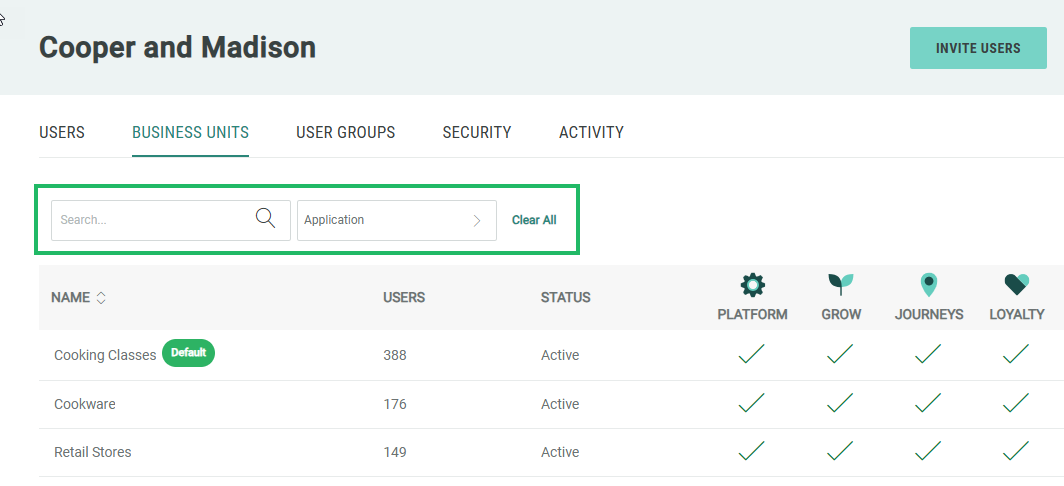Go to the Security tab
1064x486 pixels.
click(477, 132)
